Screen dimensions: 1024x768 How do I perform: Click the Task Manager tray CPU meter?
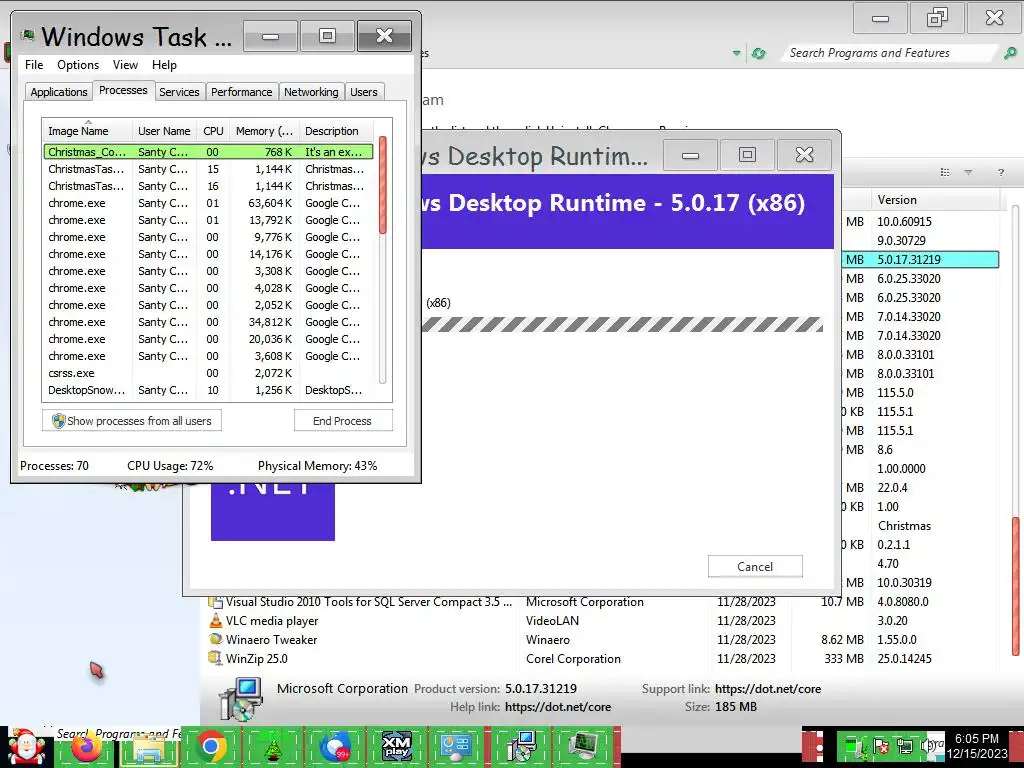coord(852,746)
